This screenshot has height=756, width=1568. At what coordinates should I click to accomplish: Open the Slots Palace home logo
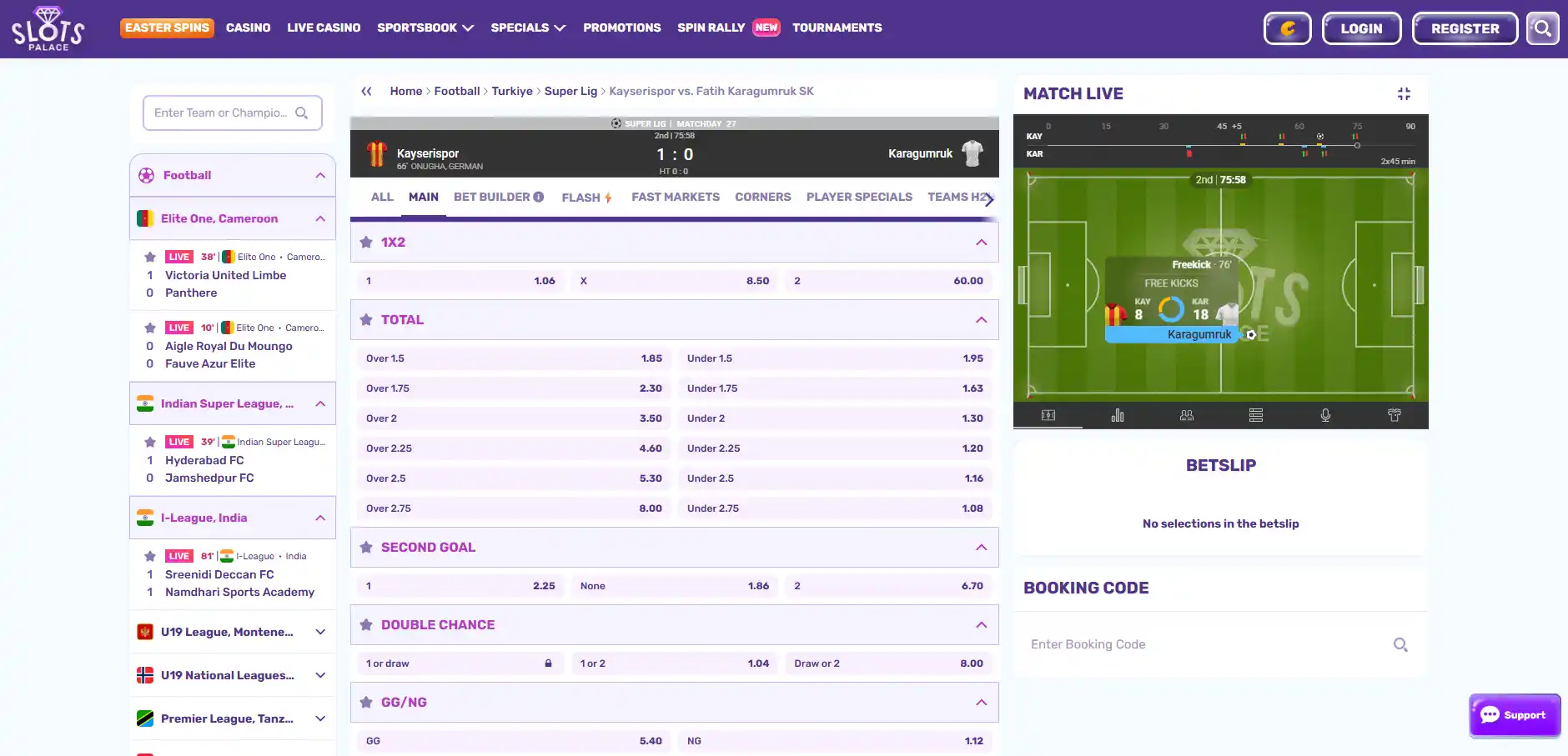[x=48, y=28]
